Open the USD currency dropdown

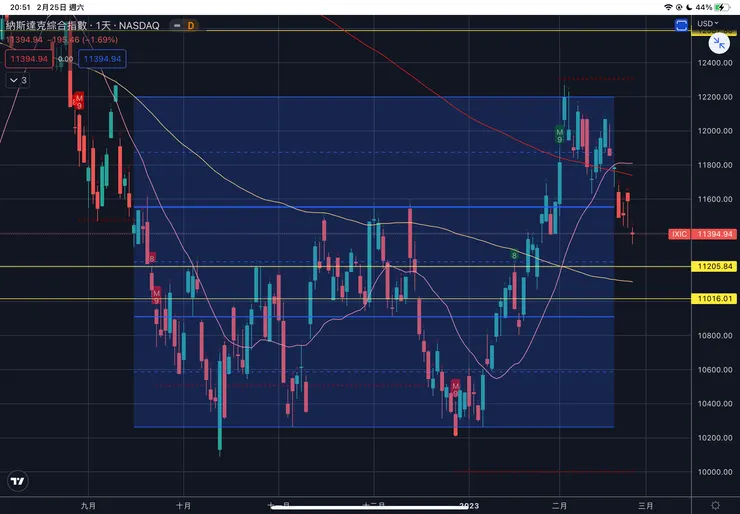(x=708, y=24)
